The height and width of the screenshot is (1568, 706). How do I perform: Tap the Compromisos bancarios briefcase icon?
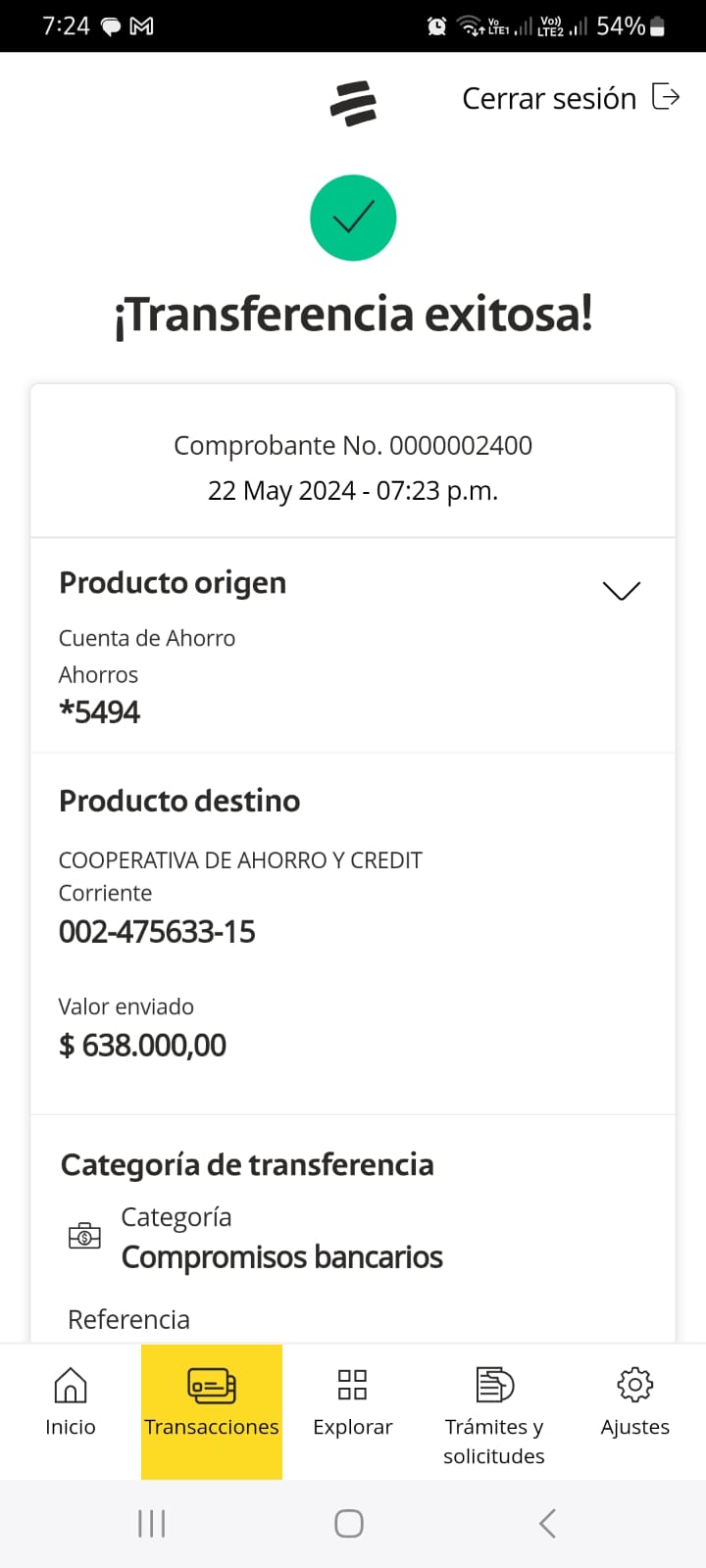tap(84, 1236)
